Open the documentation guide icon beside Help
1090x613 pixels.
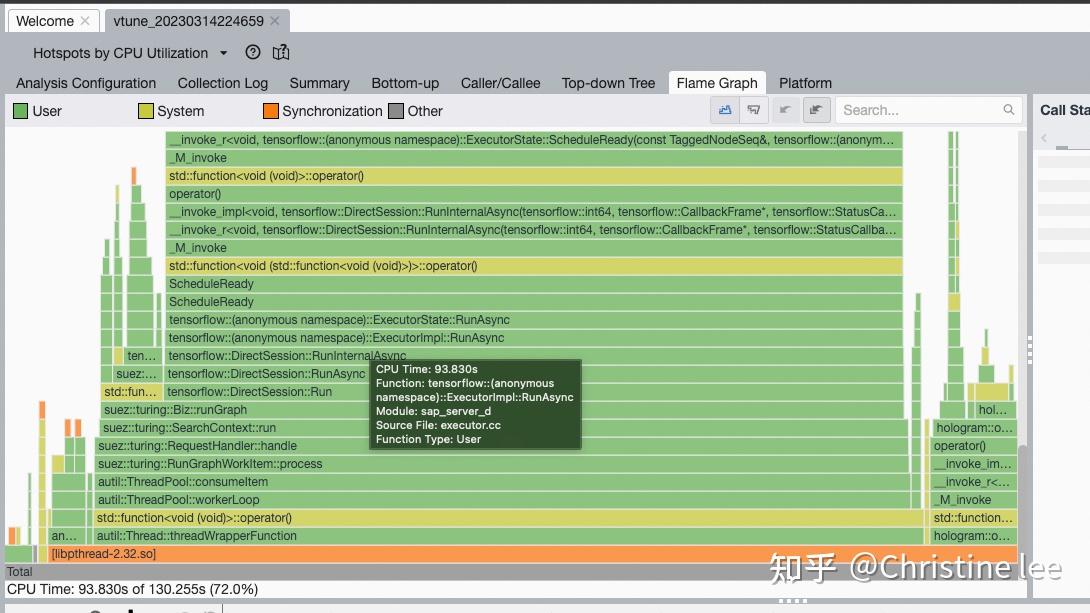point(281,52)
